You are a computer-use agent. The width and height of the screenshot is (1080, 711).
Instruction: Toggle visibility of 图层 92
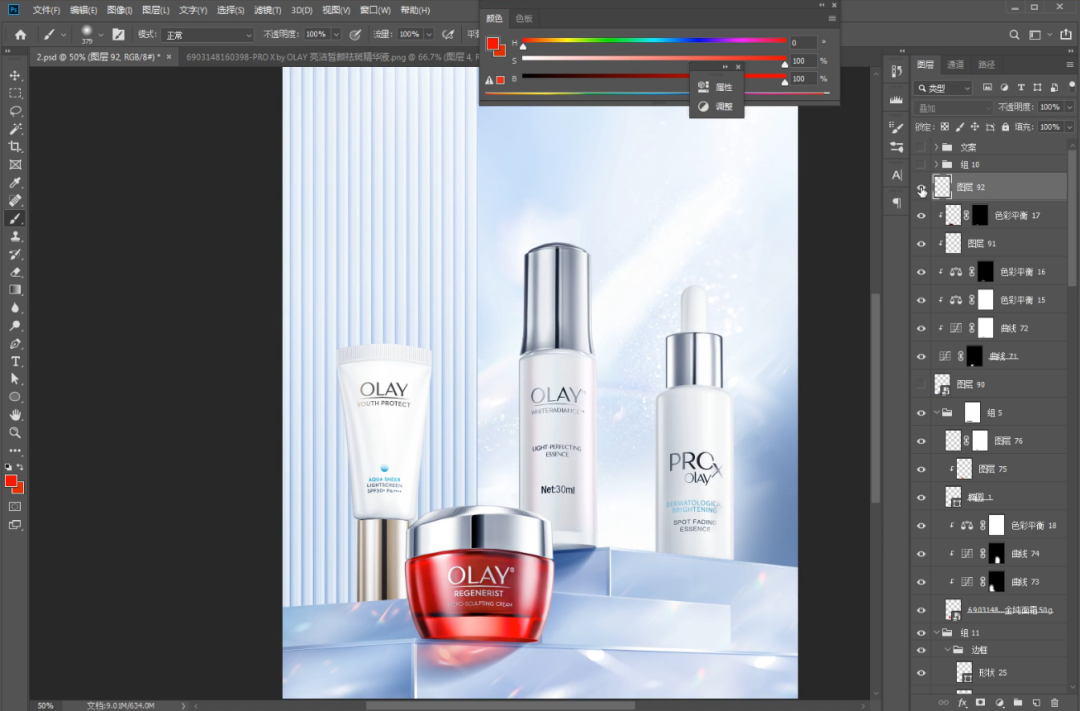click(922, 187)
